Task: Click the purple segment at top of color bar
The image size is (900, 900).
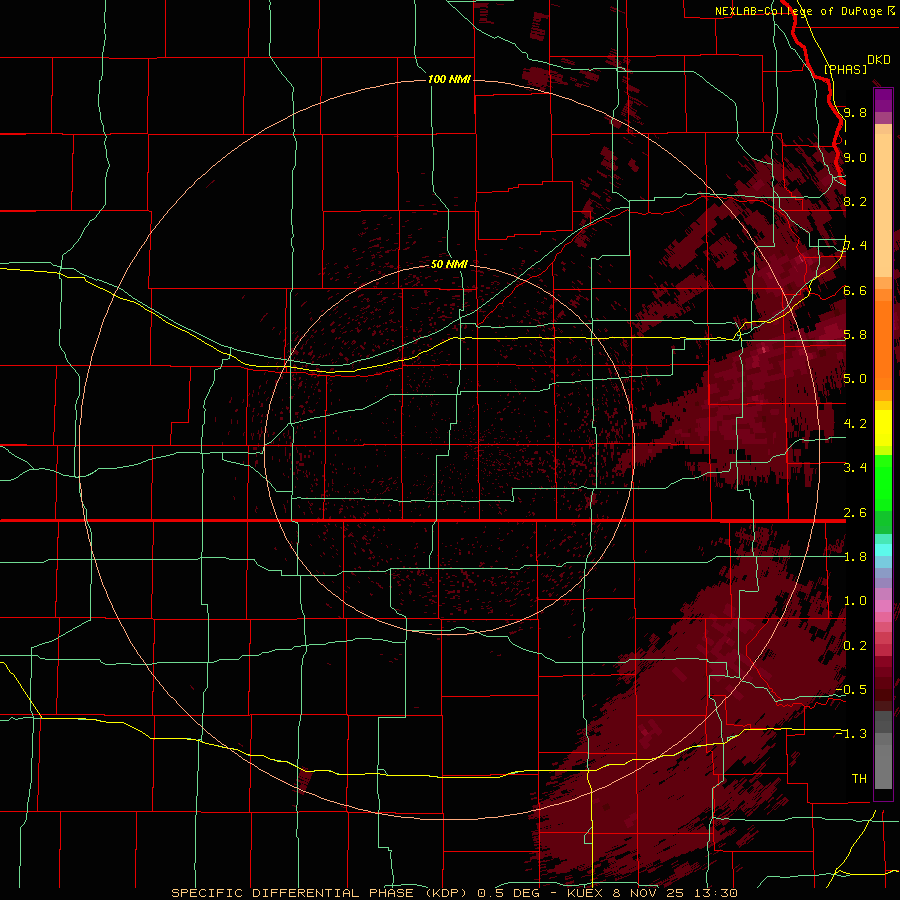Action: [x=883, y=100]
